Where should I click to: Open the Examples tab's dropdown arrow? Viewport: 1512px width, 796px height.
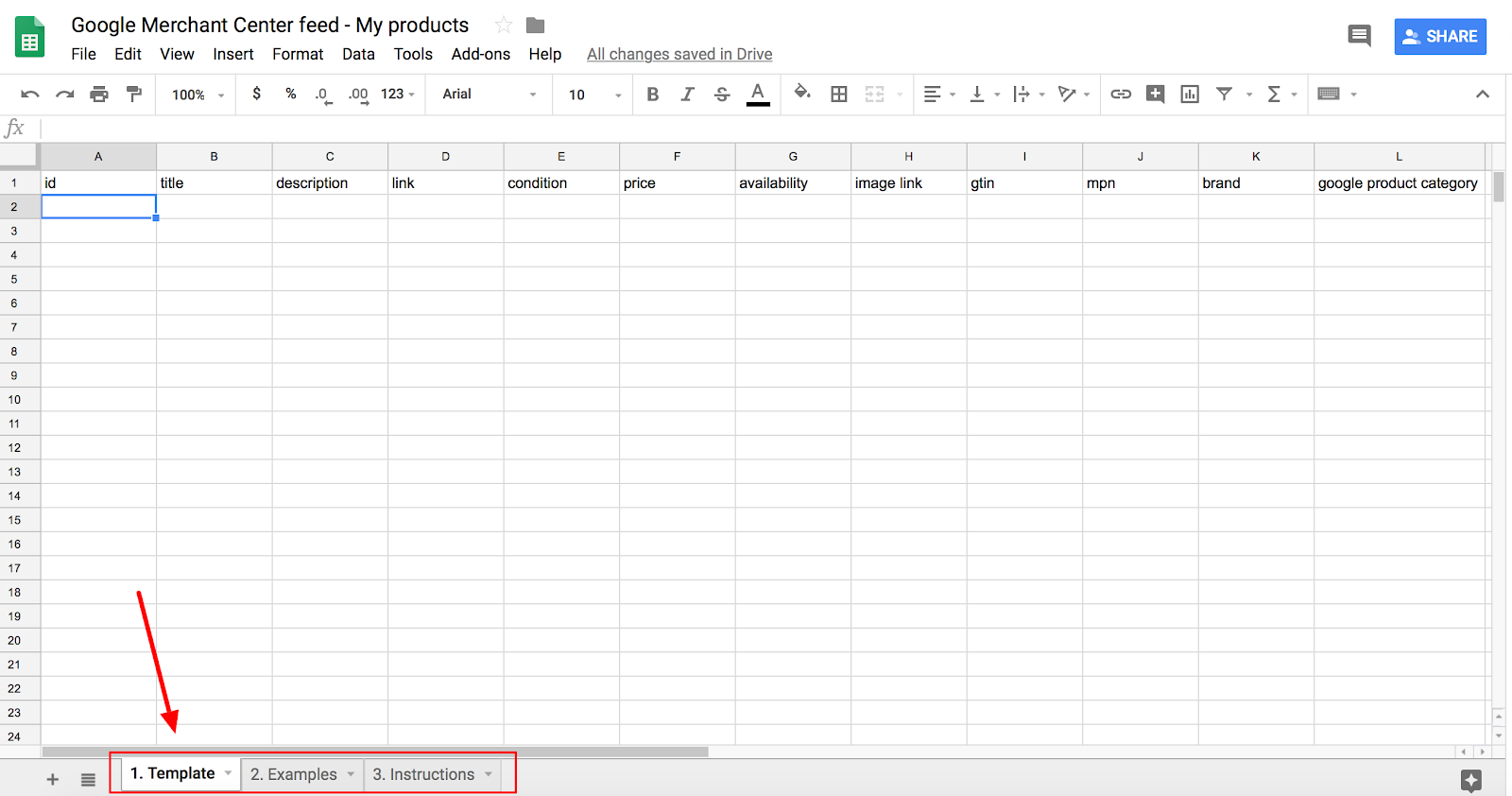point(351,774)
